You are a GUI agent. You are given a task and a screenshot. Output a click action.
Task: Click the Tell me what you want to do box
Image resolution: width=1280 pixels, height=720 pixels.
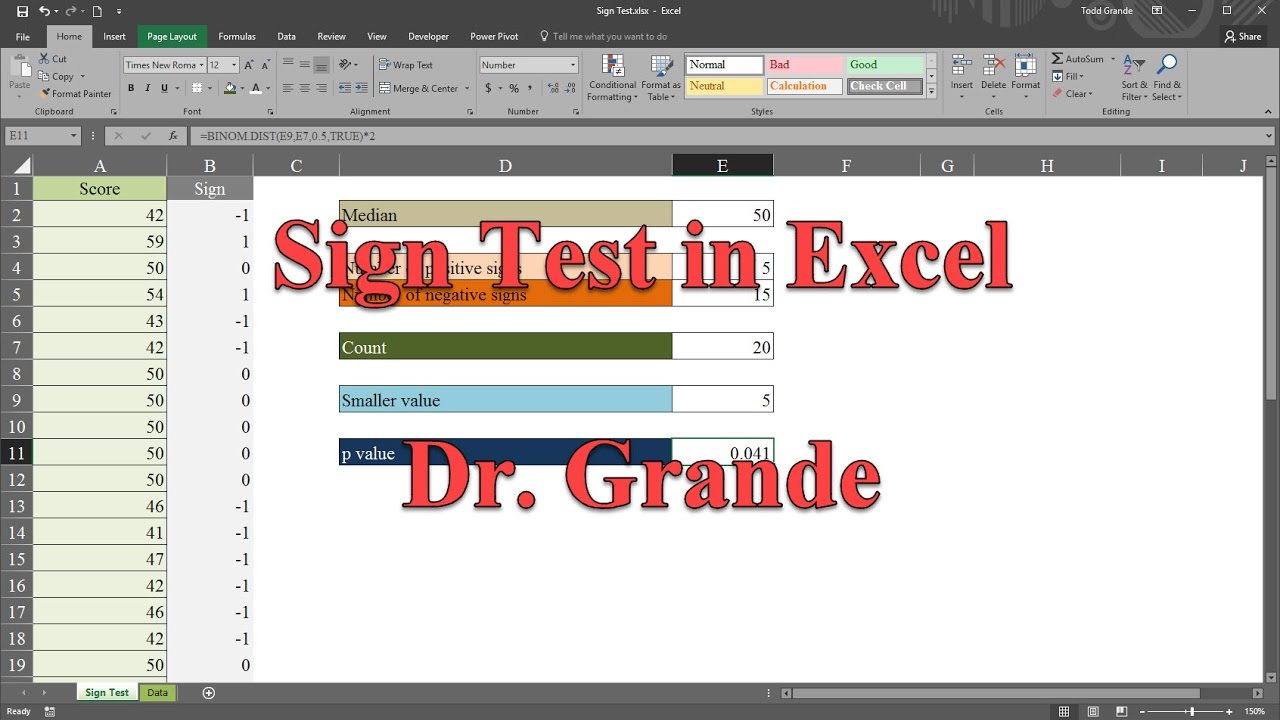(605, 36)
